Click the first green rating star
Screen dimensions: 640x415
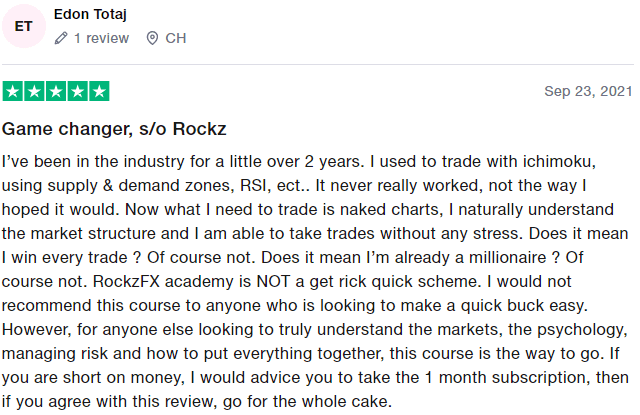13,91
